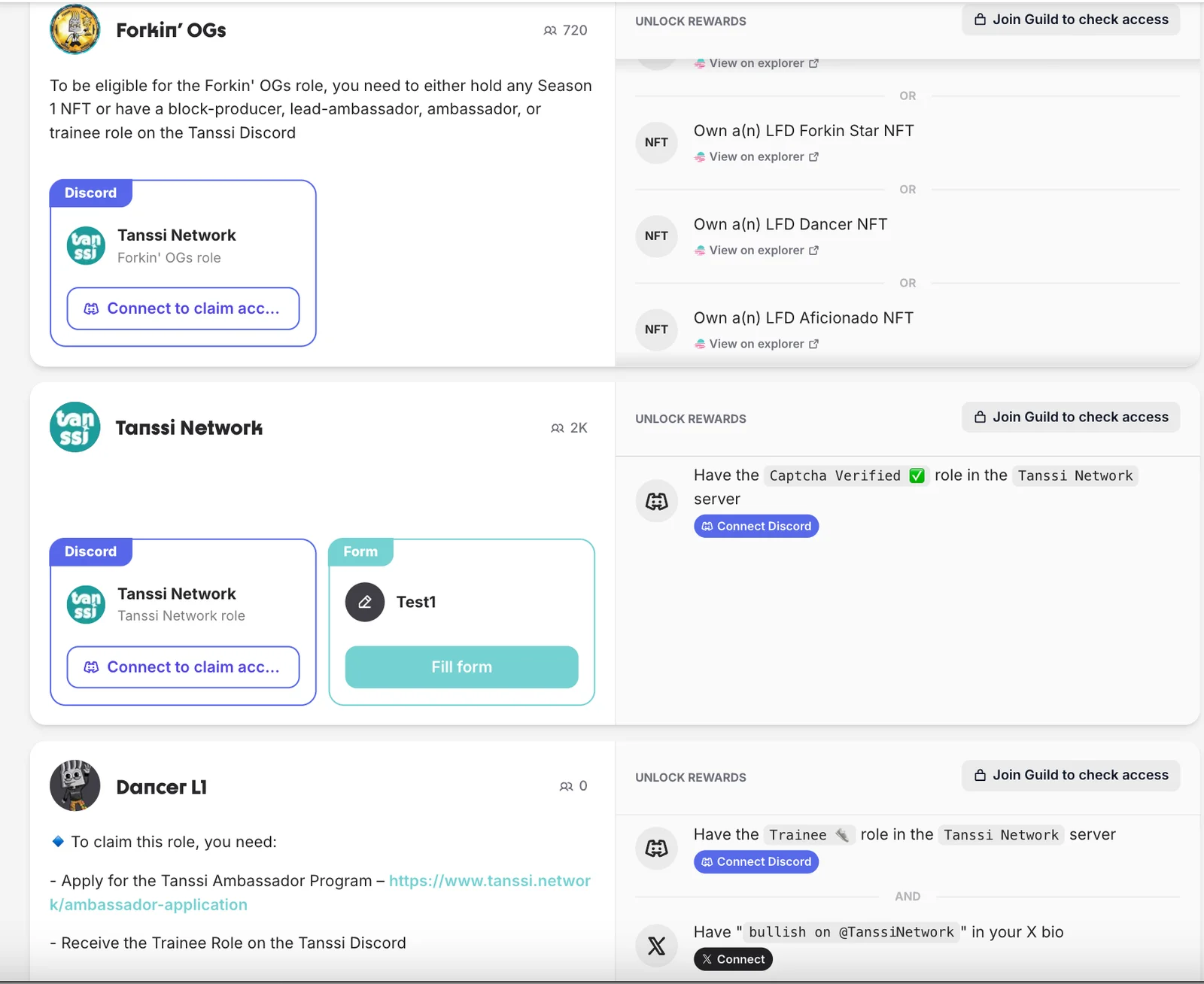View LFD Dancer NFT on explorer
Viewport: 1204px width, 984px height.
[756, 250]
